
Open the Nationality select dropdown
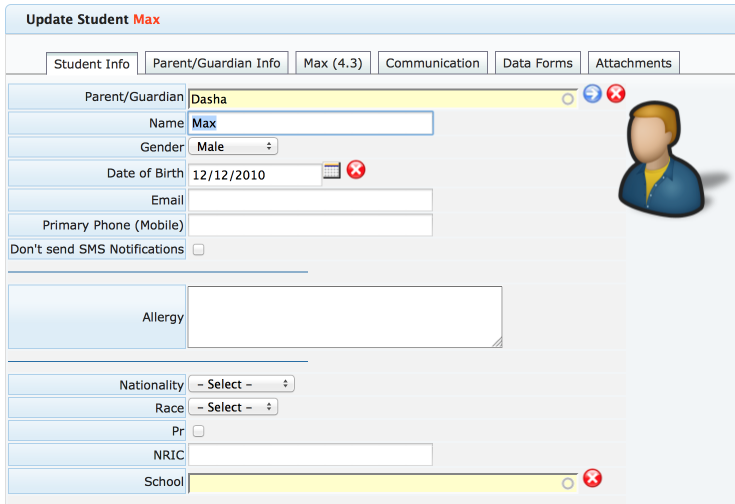241,384
